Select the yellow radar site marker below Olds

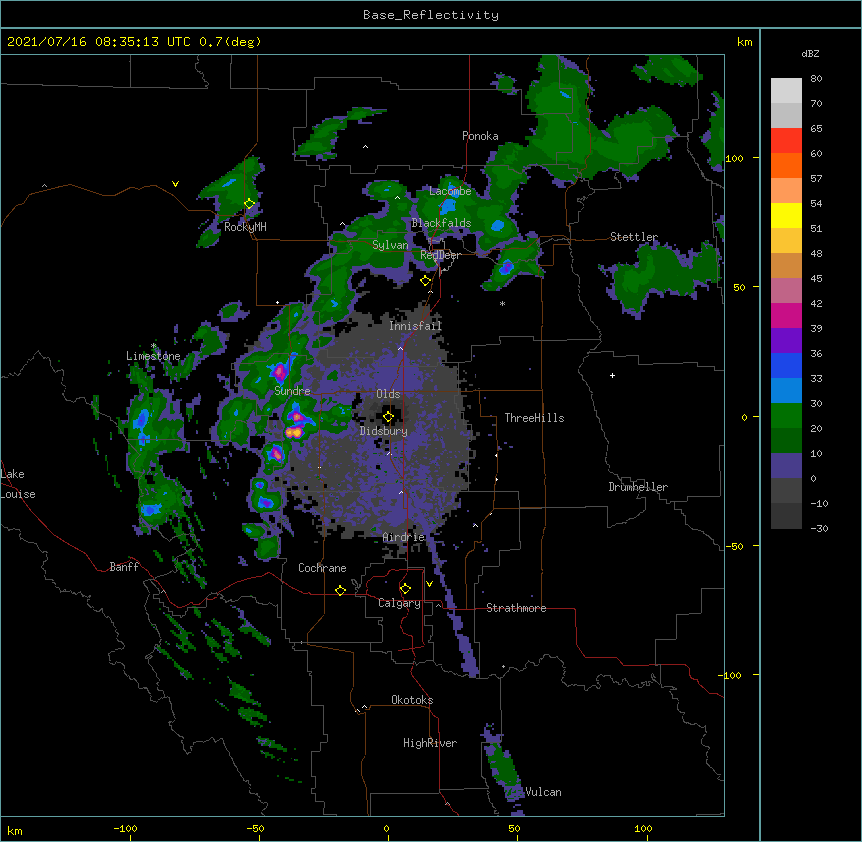coord(388,417)
